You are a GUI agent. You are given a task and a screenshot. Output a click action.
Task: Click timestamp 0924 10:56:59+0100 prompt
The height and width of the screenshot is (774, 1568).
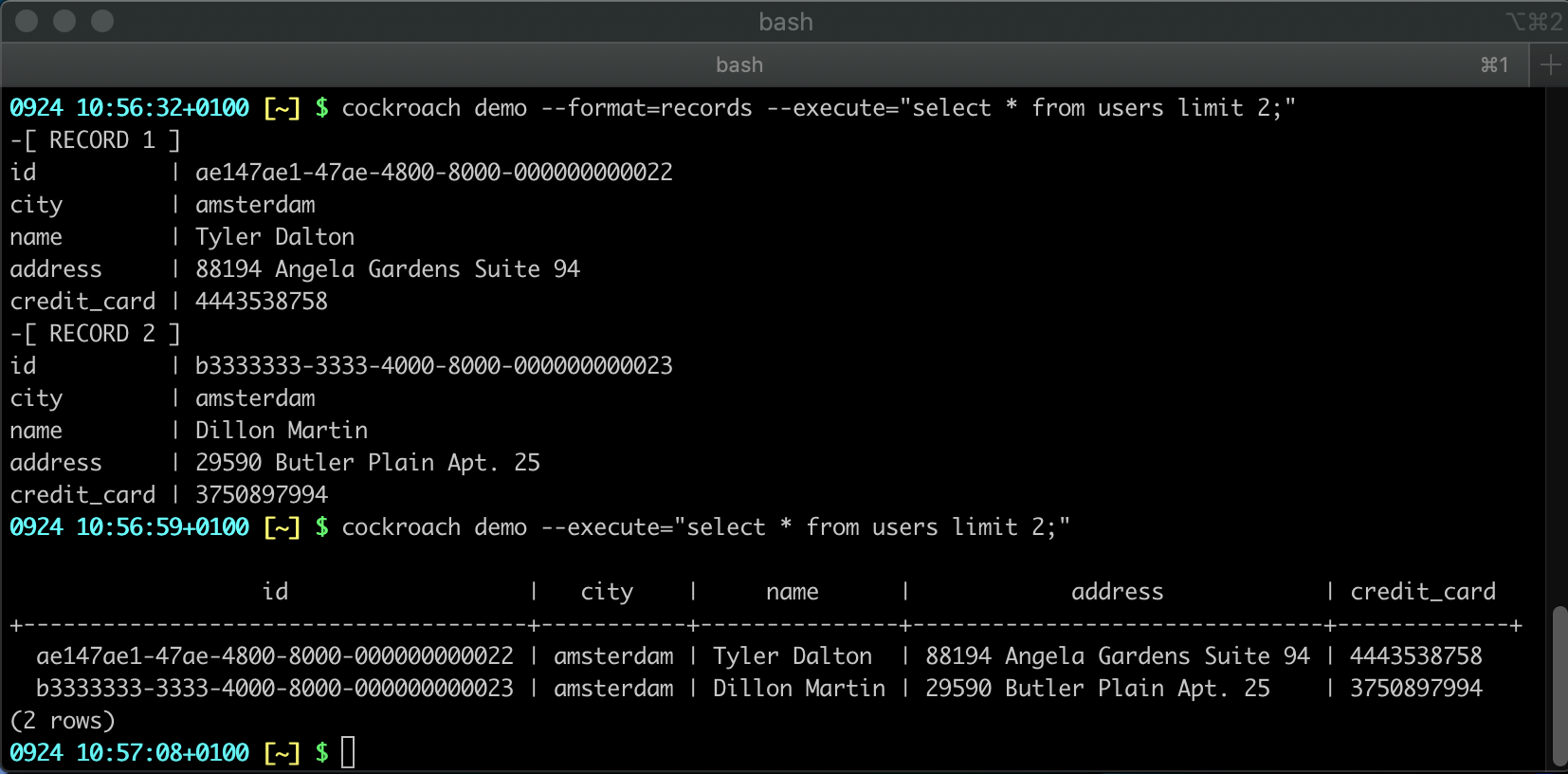[130, 527]
